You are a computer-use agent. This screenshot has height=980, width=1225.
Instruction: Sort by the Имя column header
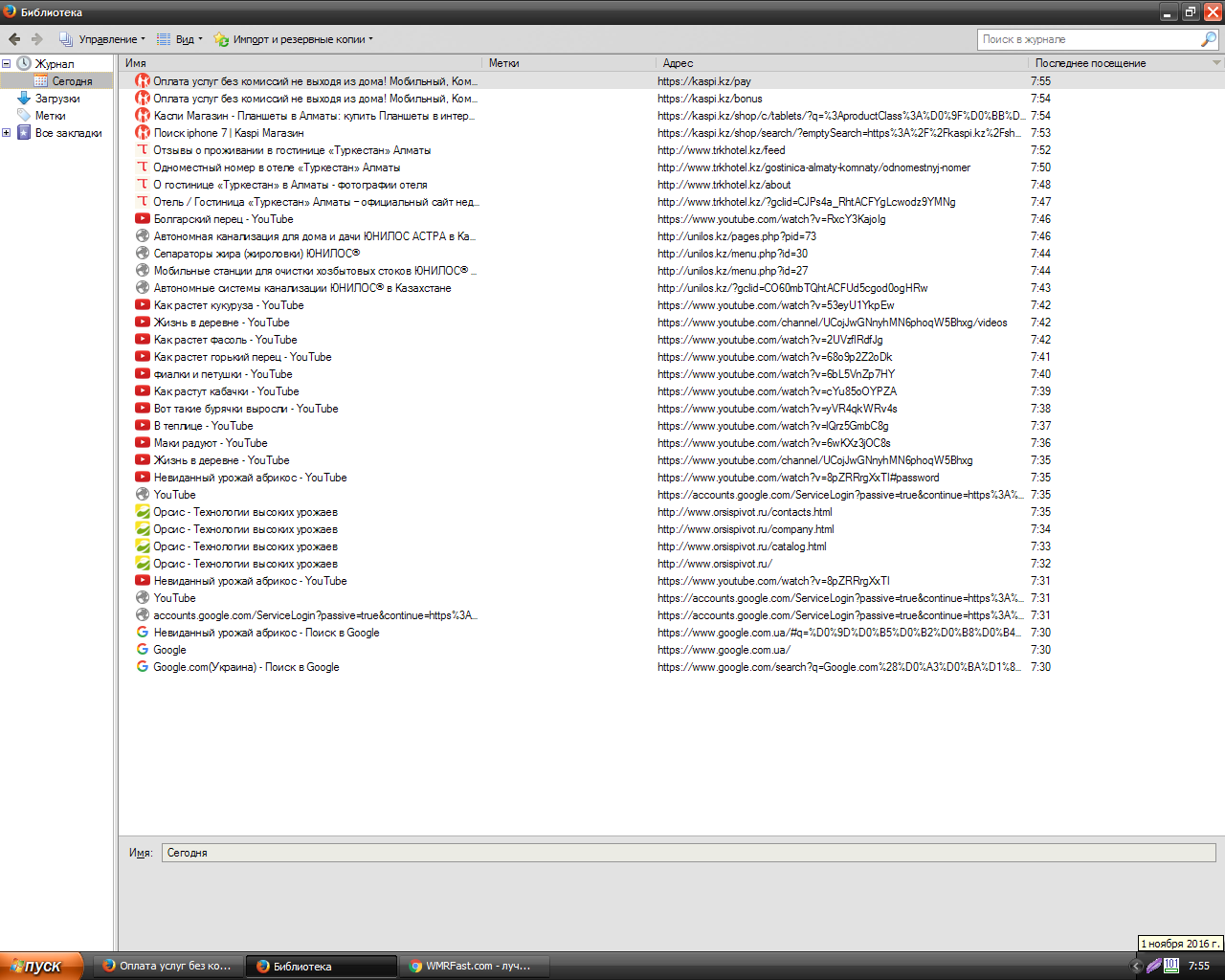301,63
